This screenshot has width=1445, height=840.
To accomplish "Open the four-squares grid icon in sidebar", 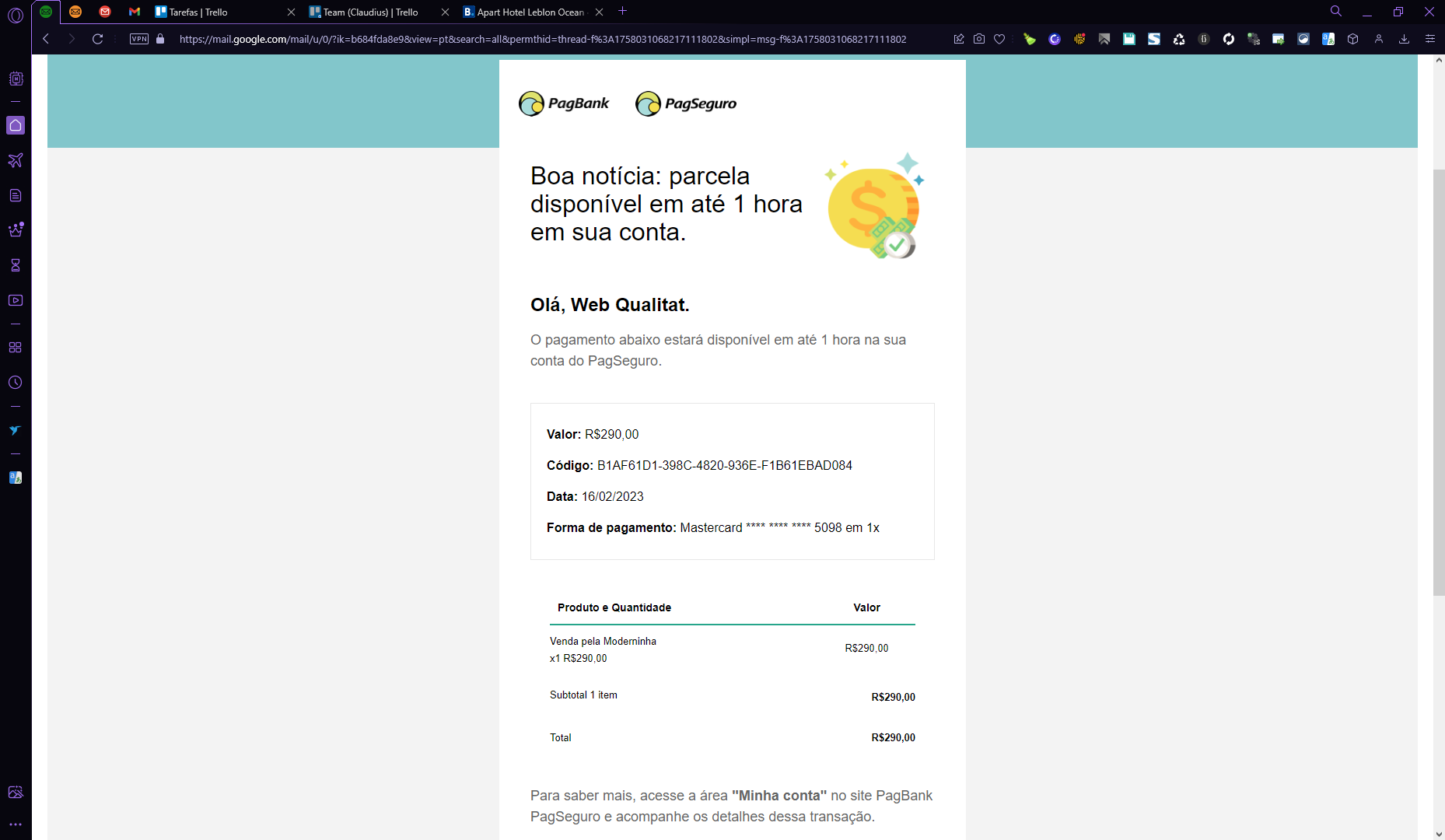I will pyautogui.click(x=16, y=348).
